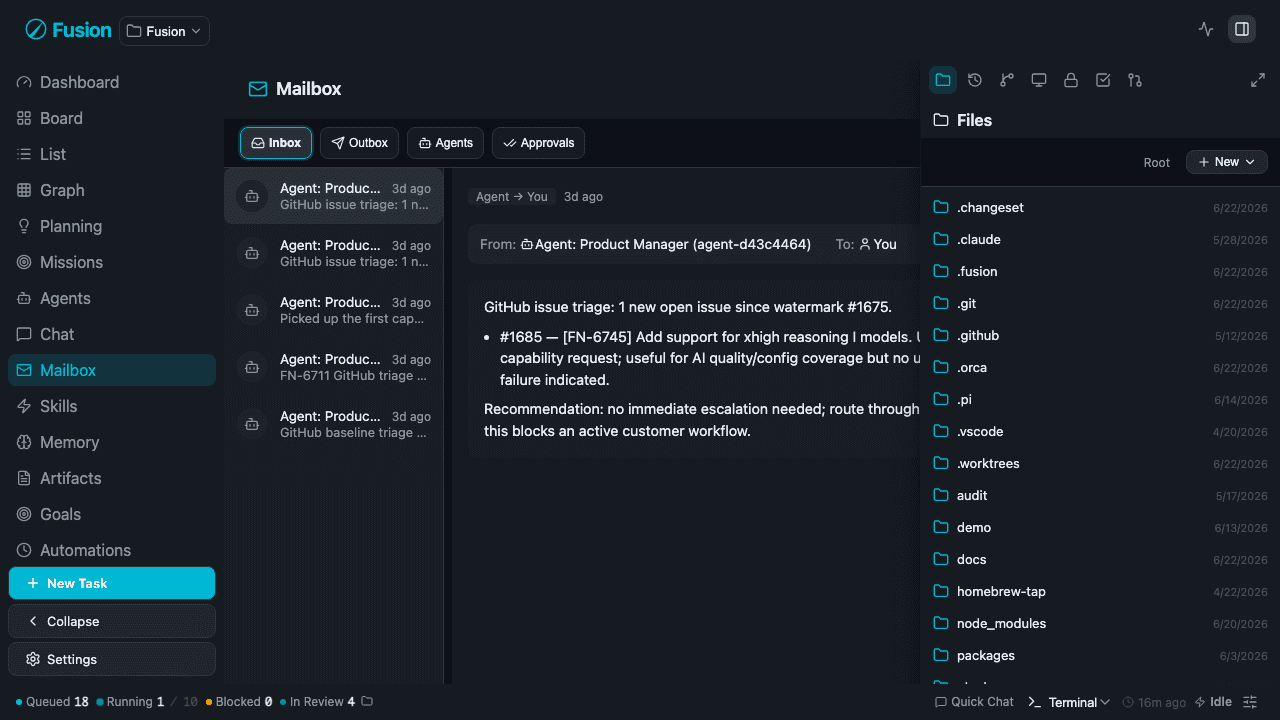Image resolution: width=1280 pixels, height=720 pixels.
Task: Open the .orca folder
Action: coord(1100,367)
